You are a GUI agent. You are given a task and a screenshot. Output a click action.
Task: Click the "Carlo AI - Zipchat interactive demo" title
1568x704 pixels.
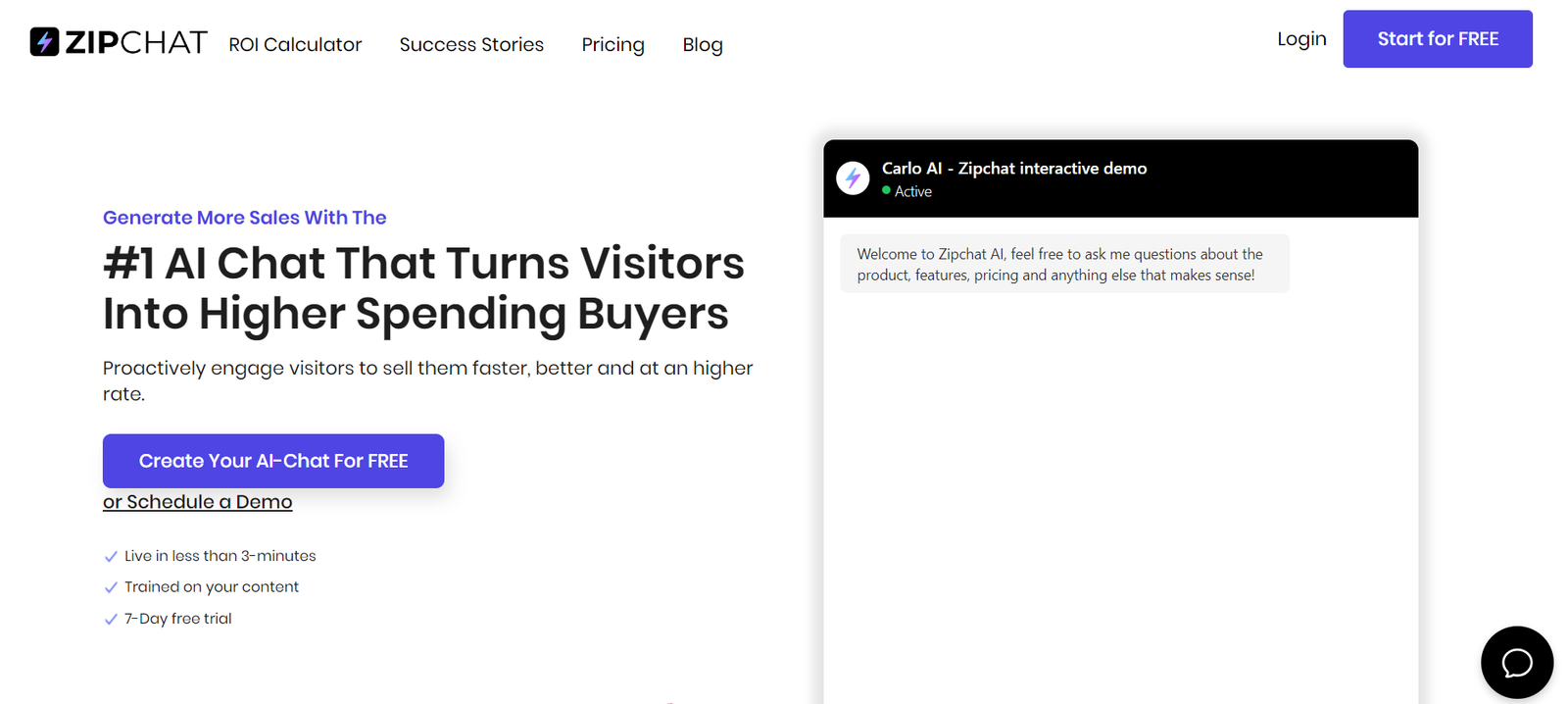pos(1014,169)
